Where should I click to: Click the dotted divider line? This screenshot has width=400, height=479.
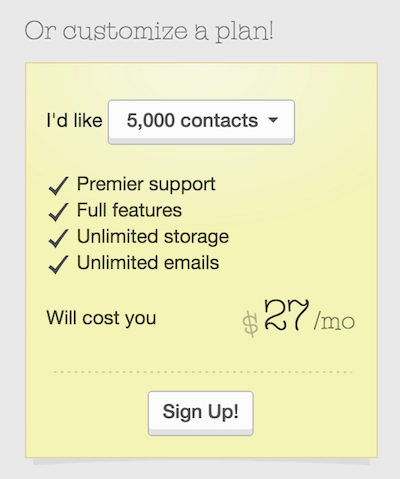203,372
